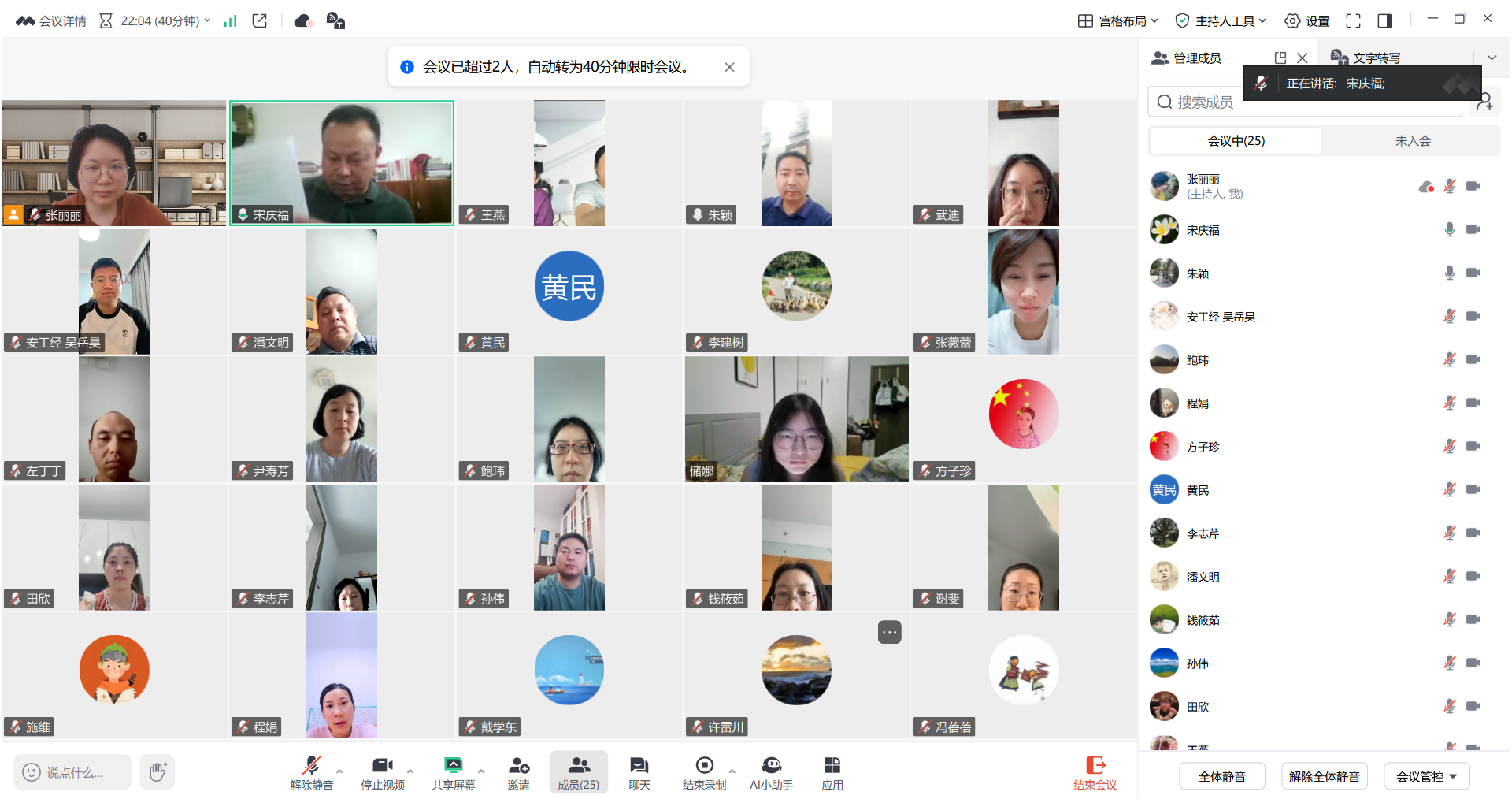Click the add member icon beside search
Image resolution: width=1512 pixels, height=799 pixels.
(x=1484, y=102)
